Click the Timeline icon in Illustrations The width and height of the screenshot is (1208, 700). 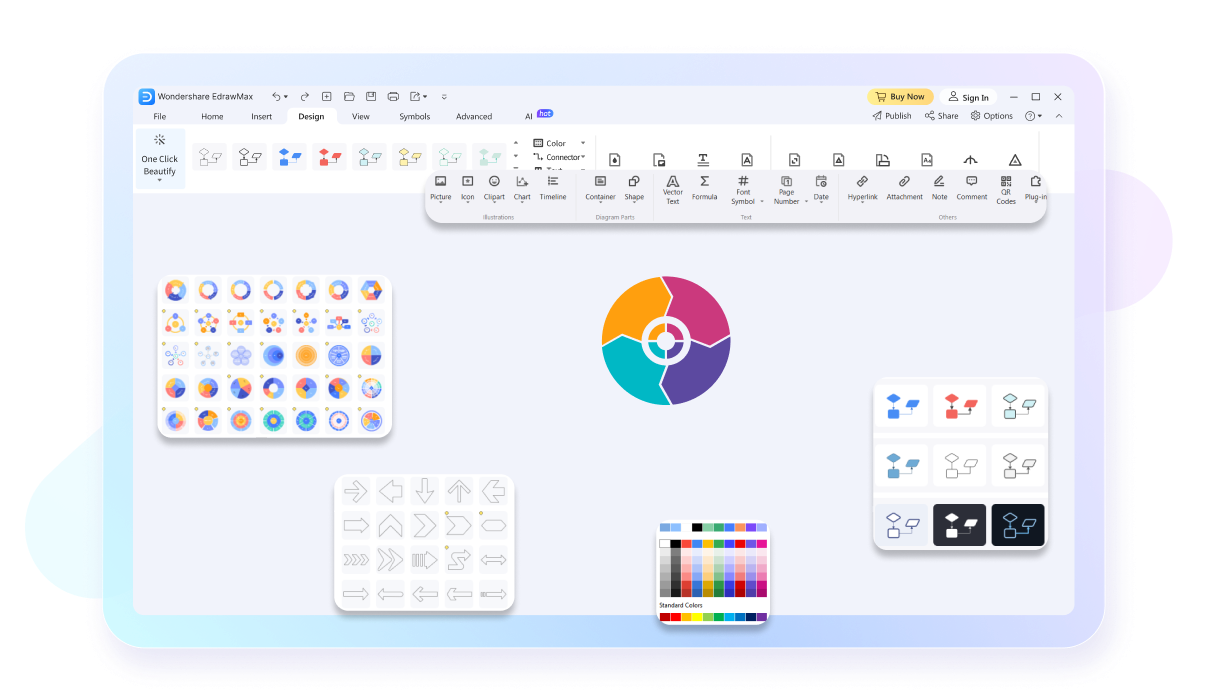(553, 187)
